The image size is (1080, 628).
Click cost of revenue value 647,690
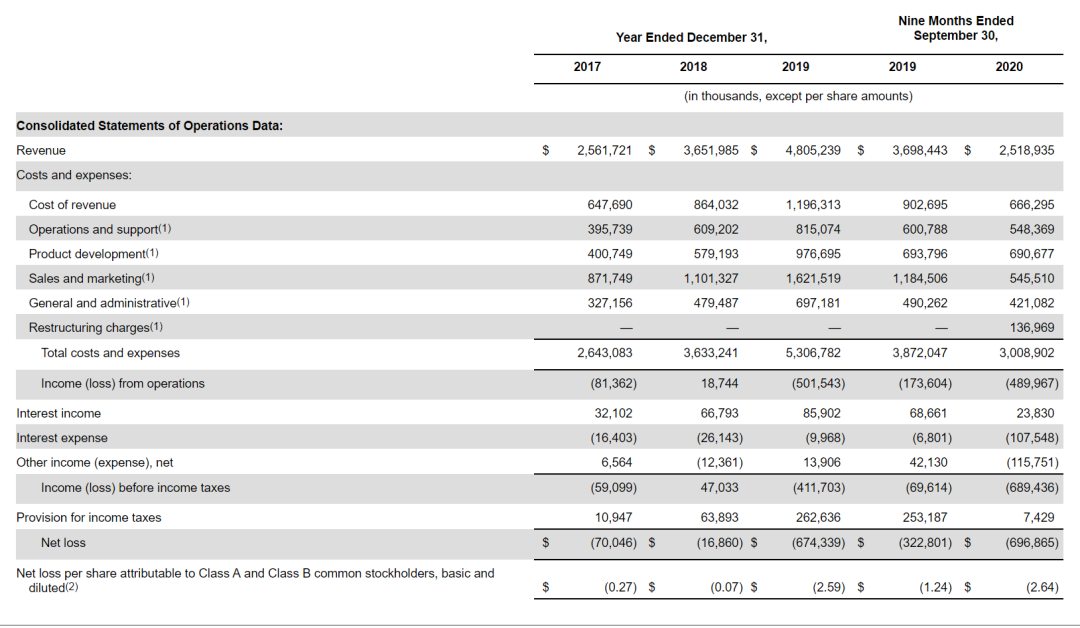point(610,205)
